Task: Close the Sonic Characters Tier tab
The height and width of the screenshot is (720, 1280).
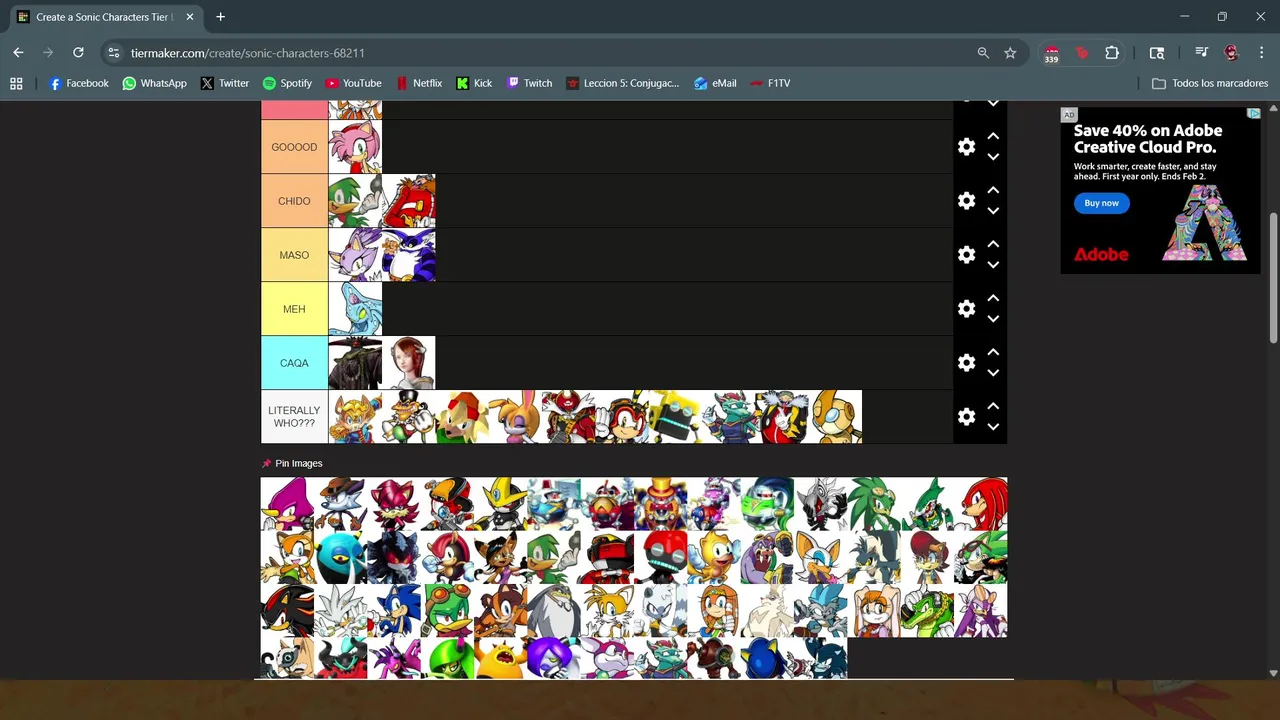Action: [x=190, y=17]
